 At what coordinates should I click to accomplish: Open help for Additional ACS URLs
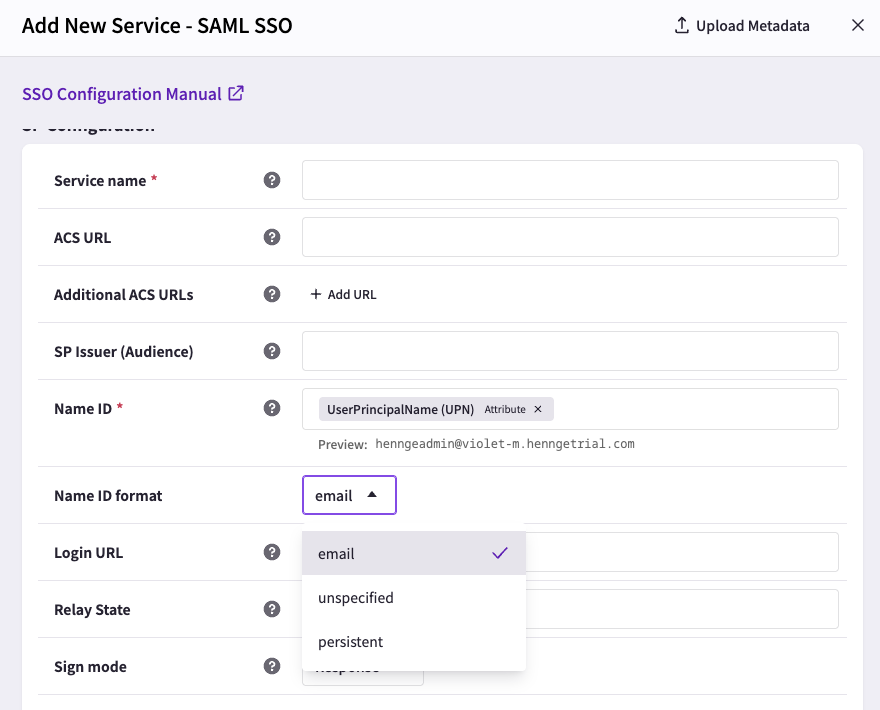(x=272, y=294)
